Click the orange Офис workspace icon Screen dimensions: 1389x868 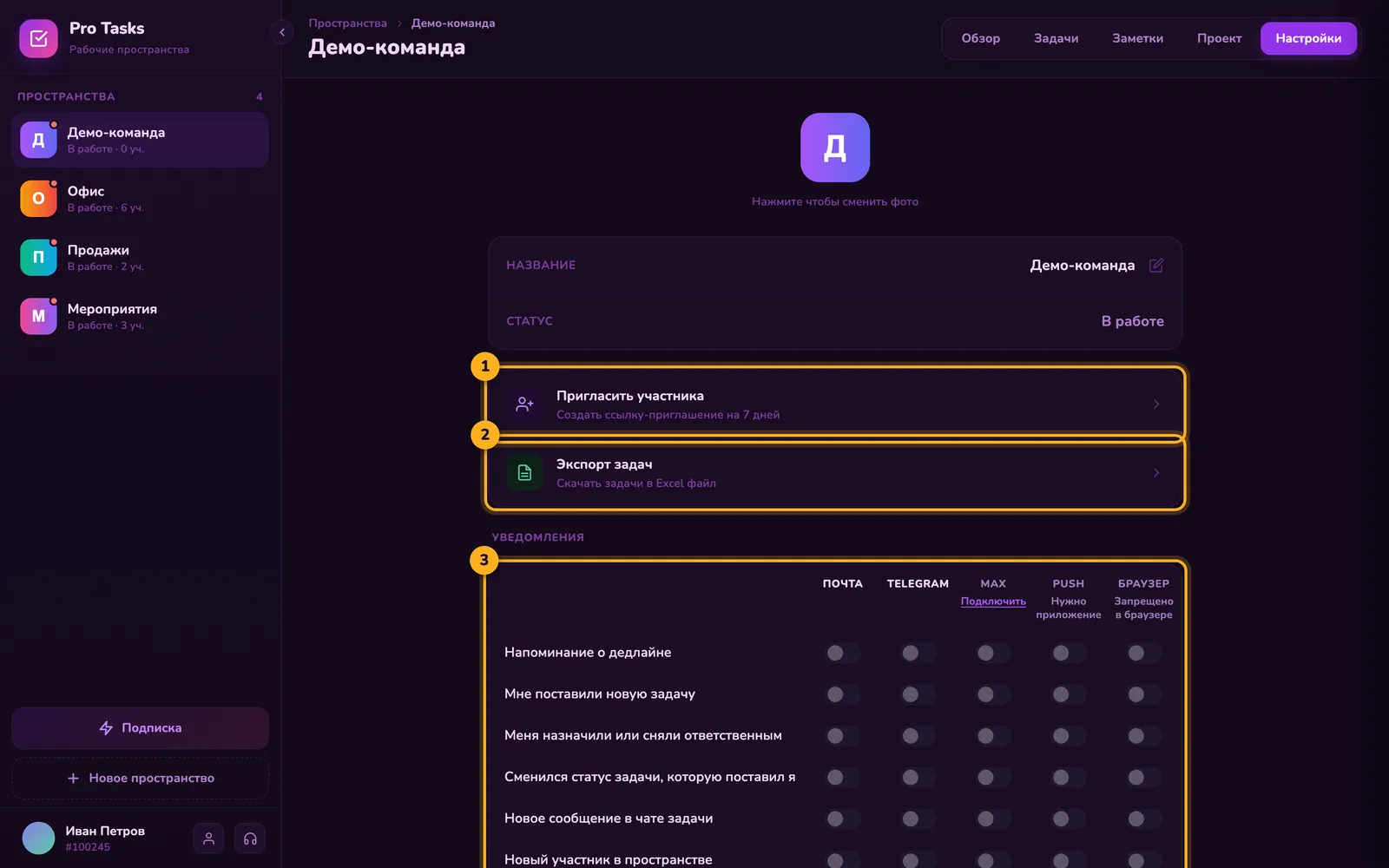[x=38, y=199]
